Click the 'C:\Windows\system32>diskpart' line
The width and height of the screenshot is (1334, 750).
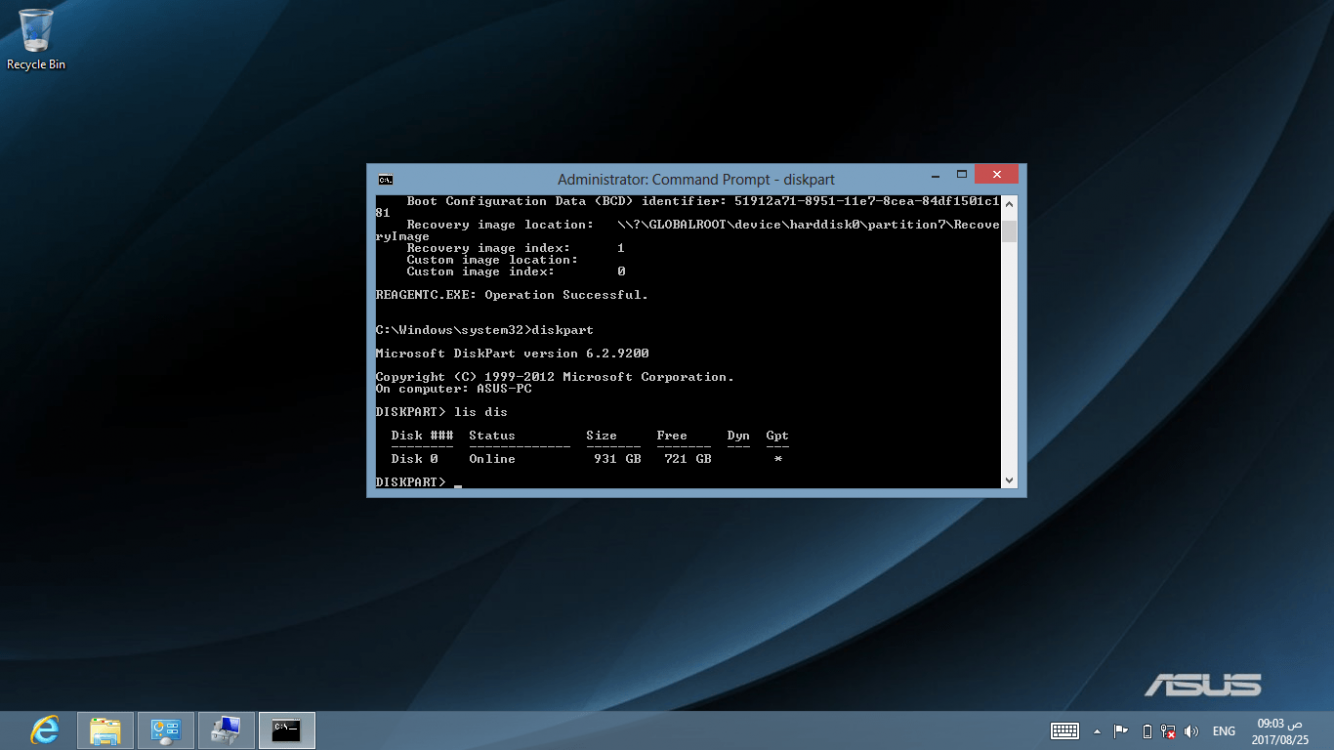[485, 330]
